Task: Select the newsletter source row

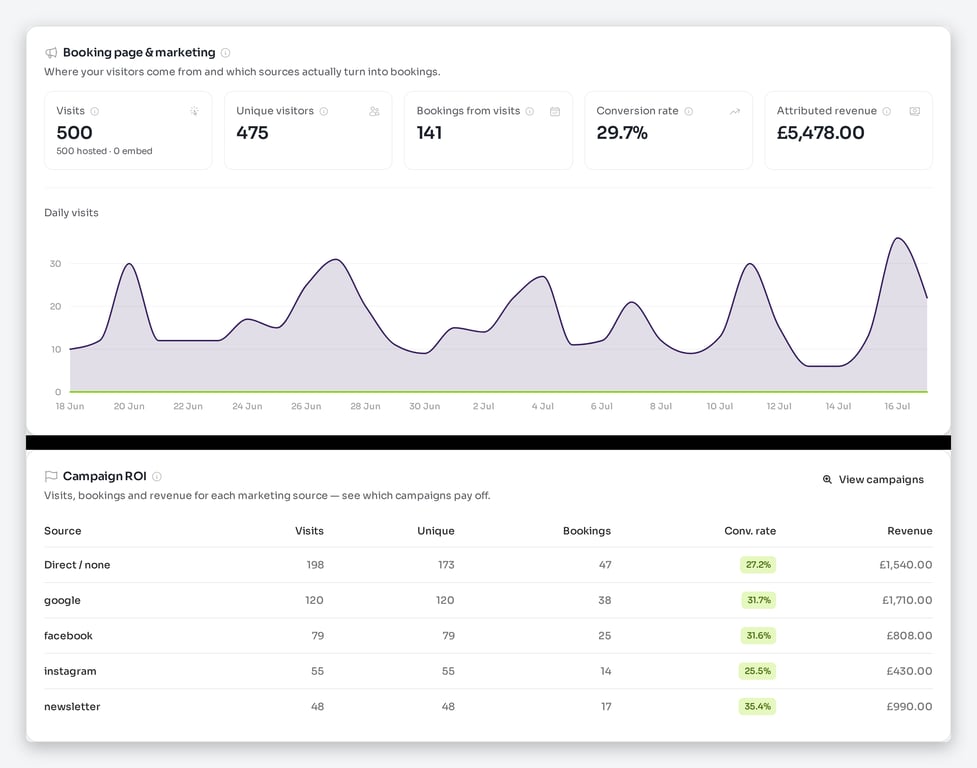Action: [488, 707]
